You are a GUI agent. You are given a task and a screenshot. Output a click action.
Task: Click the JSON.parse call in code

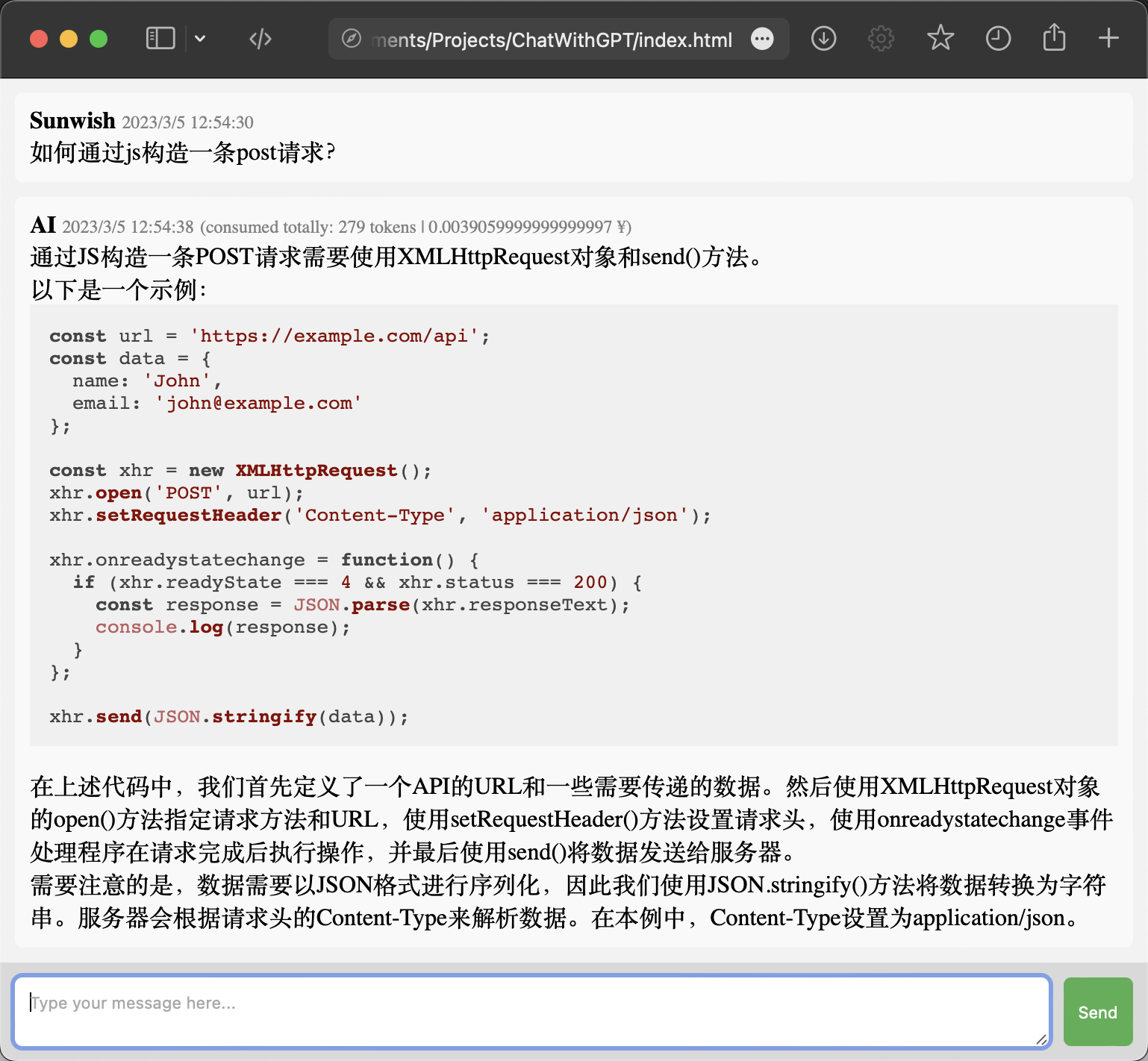tap(352, 604)
